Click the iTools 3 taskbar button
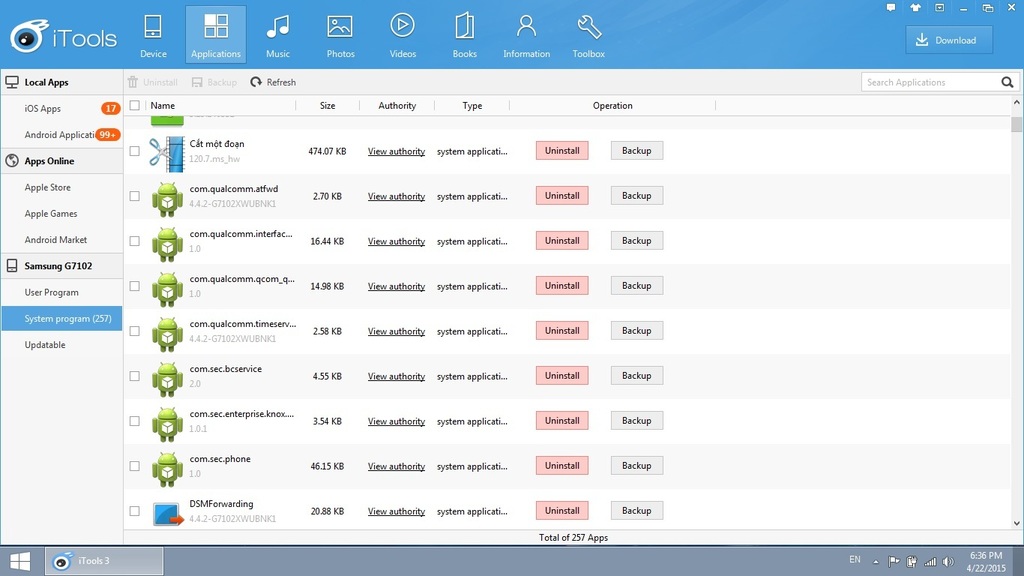This screenshot has width=1024, height=576. point(104,561)
